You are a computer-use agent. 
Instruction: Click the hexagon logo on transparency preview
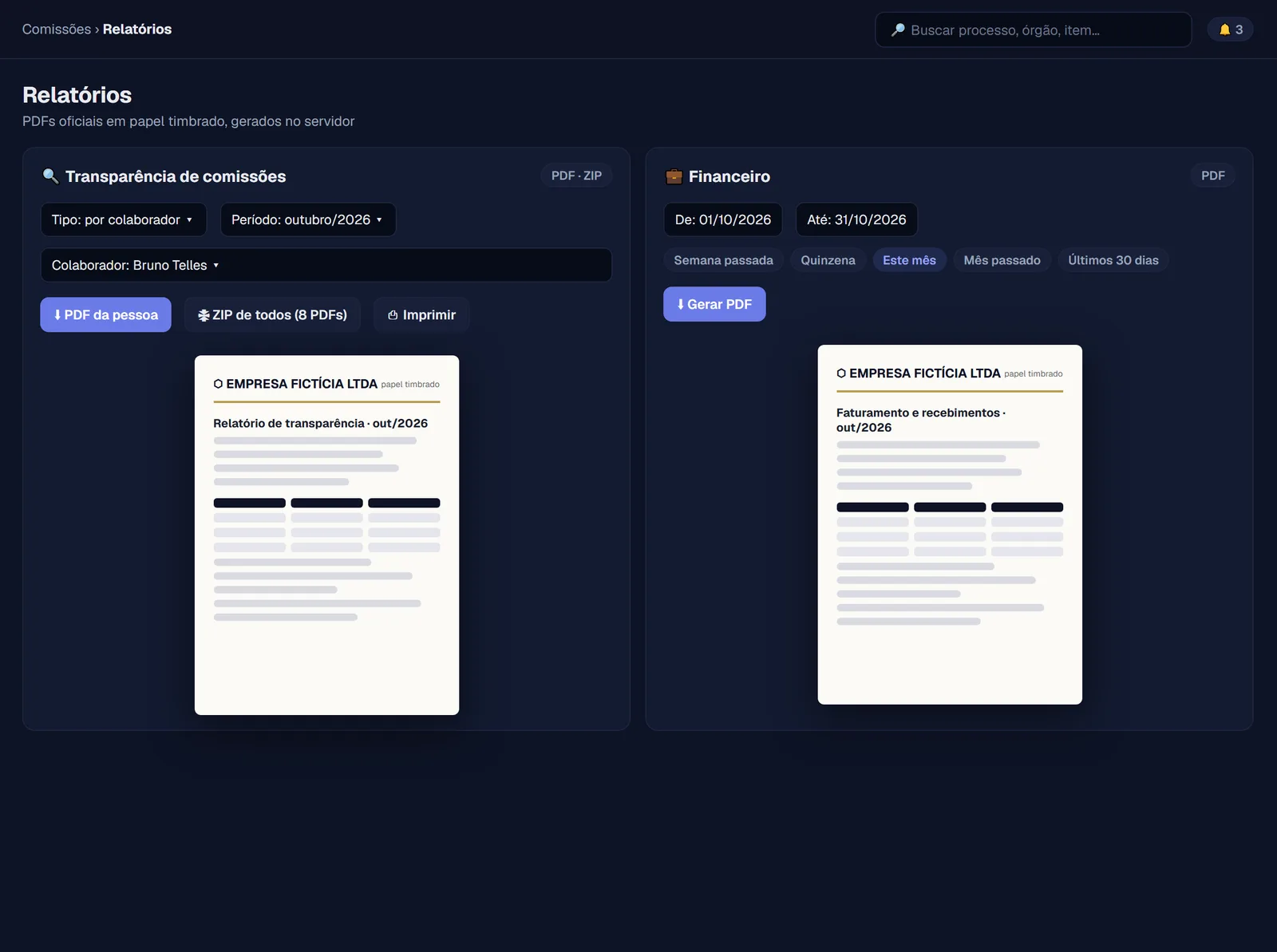[x=218, y=384]
